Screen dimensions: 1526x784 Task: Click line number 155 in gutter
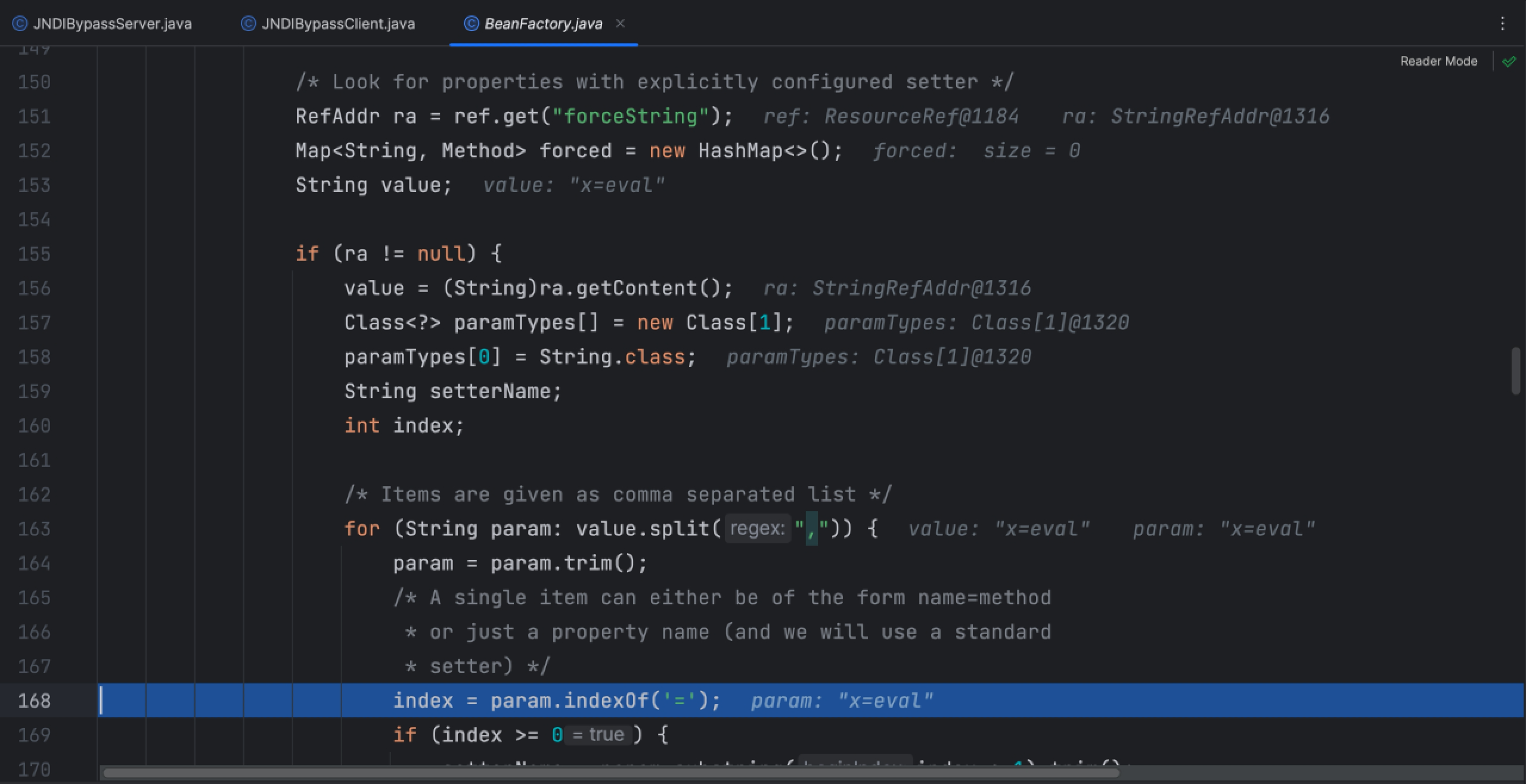pos(35,254)
